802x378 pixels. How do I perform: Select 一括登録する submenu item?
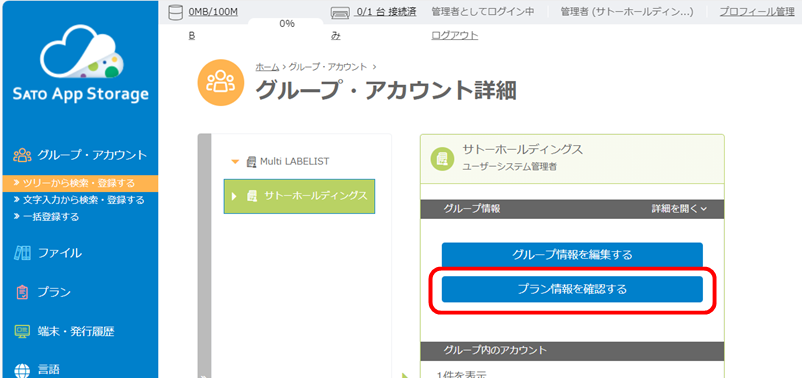tap(47, 217)
